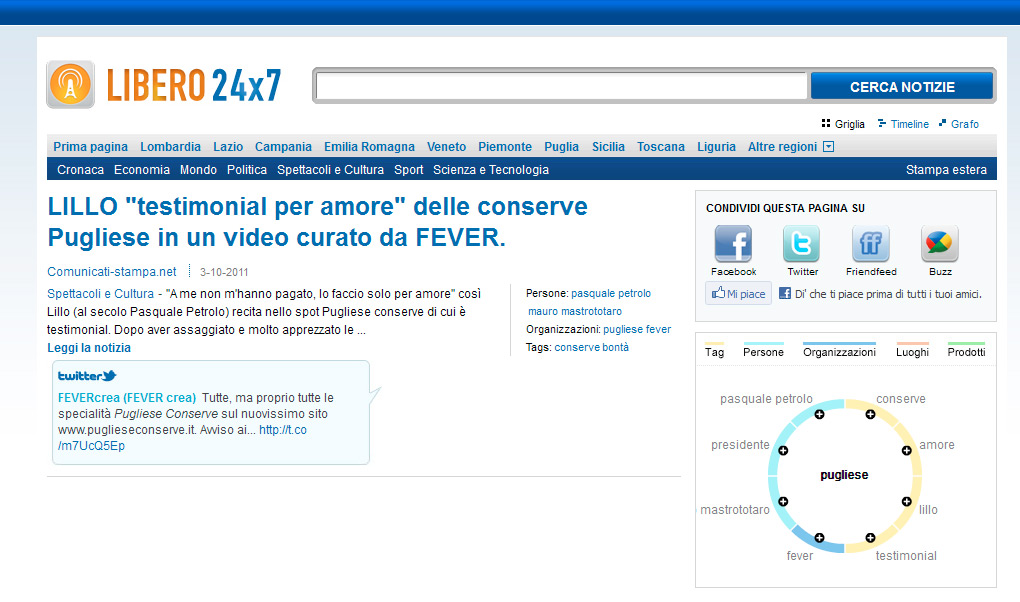The image size is (1020, 602).
Task: Open the Cronaca category
Action: (80, 169)
